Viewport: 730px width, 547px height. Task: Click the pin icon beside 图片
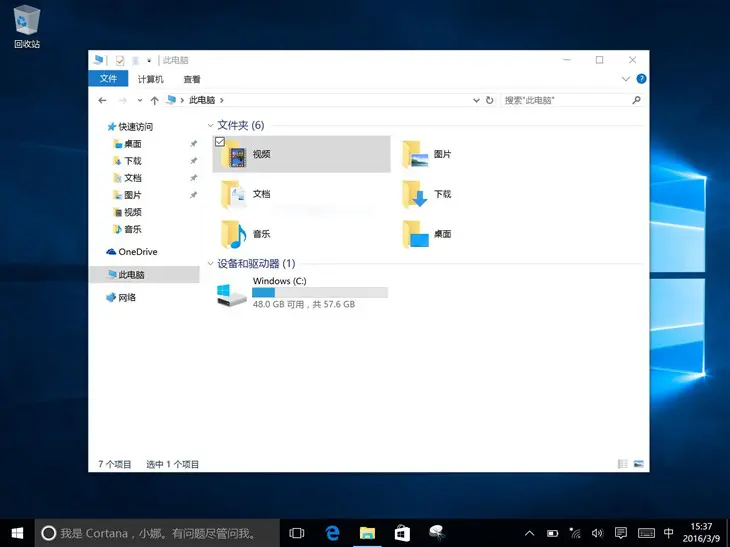pos(194,195)
